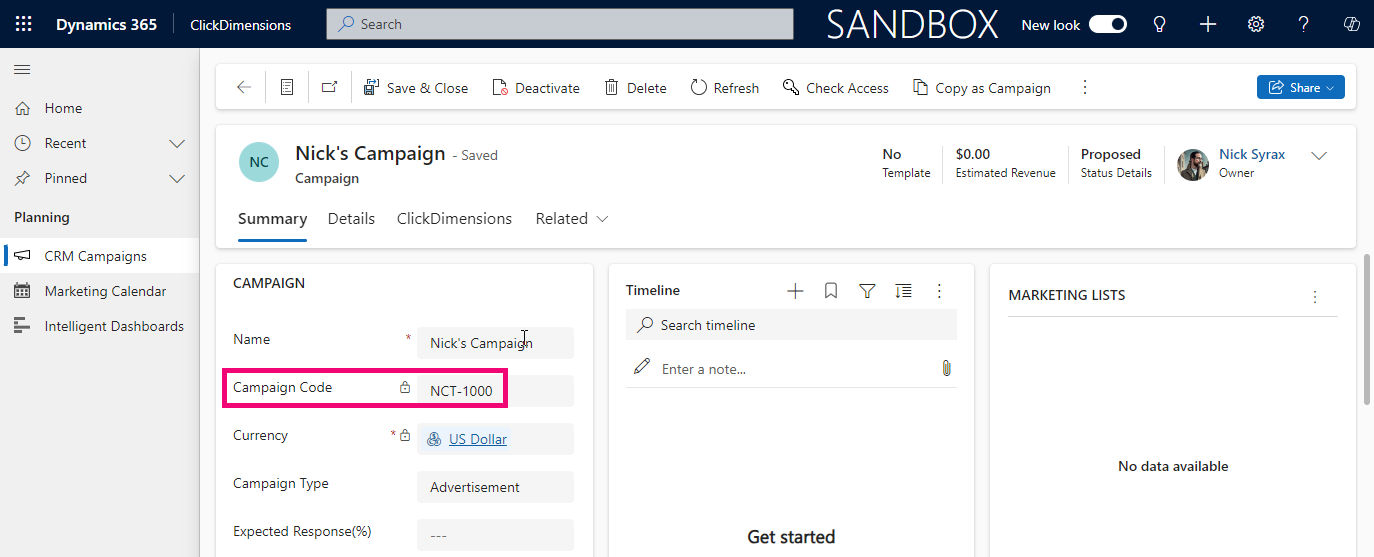
Task: Open the Copilot icon in top bar
Action: (x=1352, y=24)
